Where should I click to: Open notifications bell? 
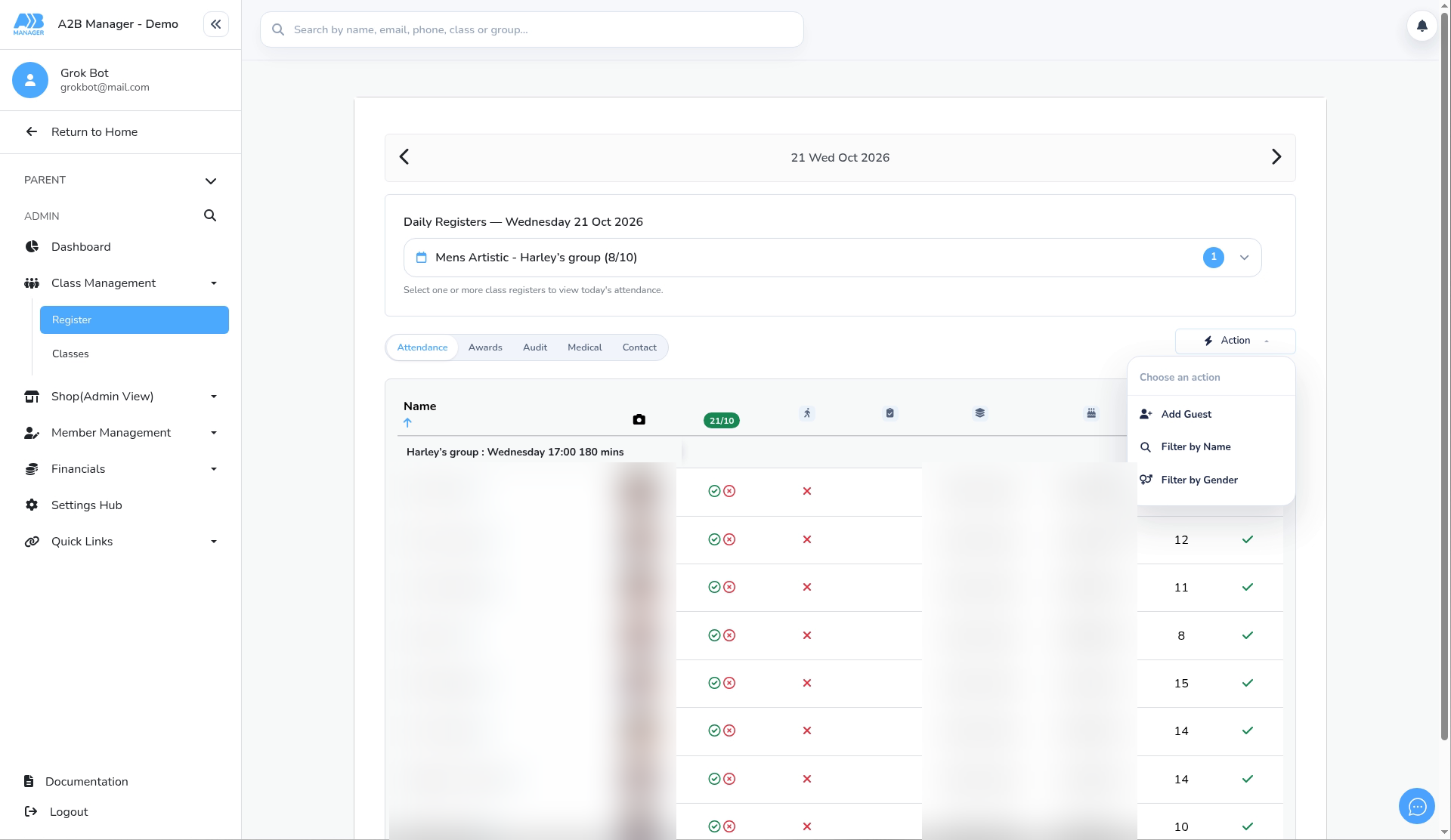coord(1422,26)
